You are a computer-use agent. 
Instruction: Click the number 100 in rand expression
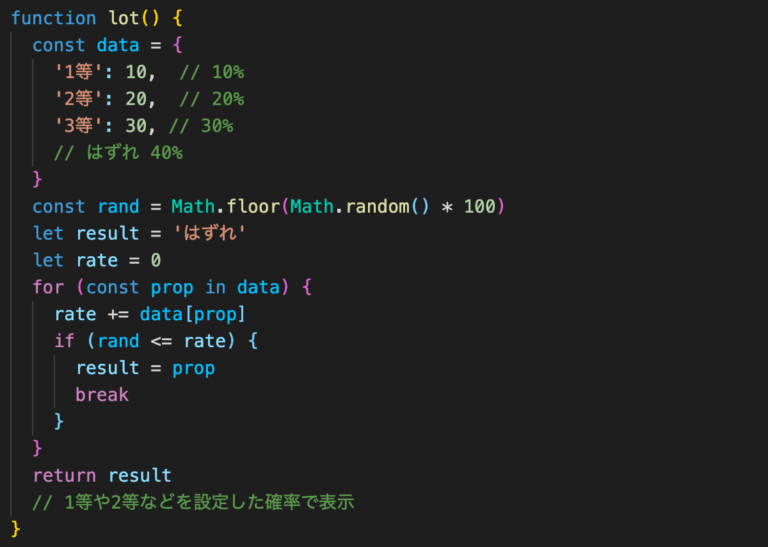(x=480, y=207)
